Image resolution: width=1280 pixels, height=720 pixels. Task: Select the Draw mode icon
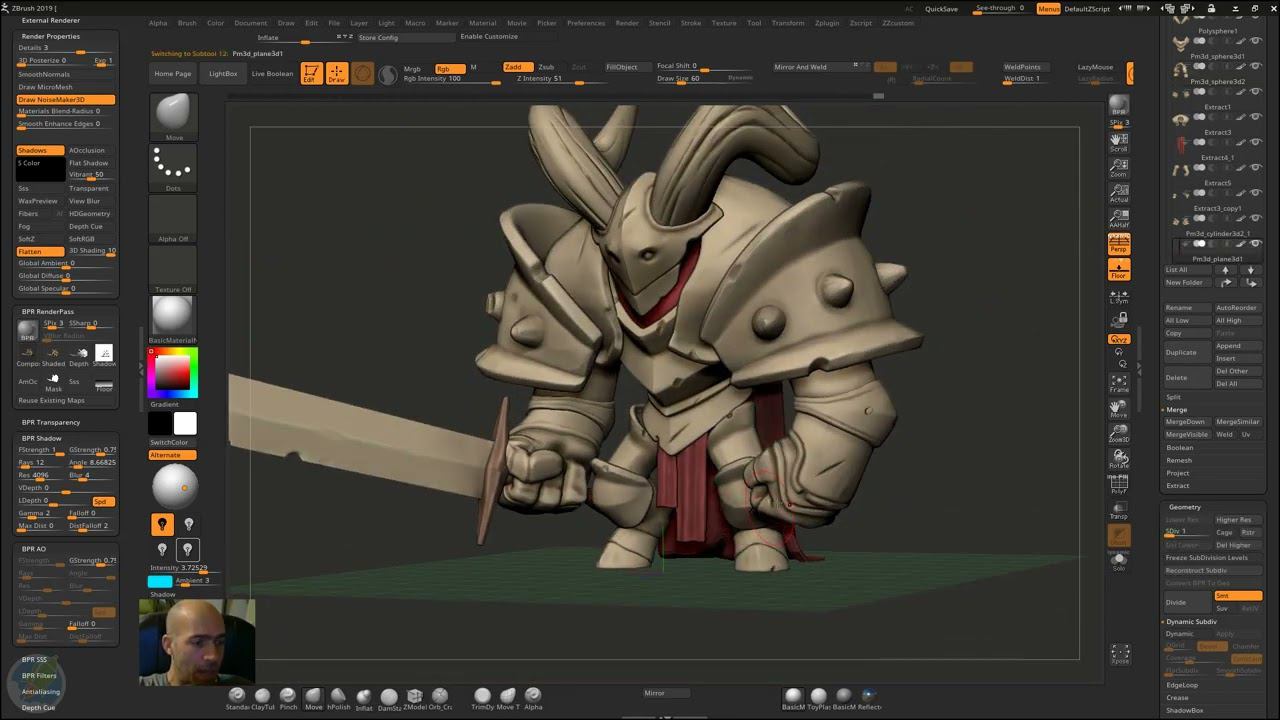click(336, 73)
